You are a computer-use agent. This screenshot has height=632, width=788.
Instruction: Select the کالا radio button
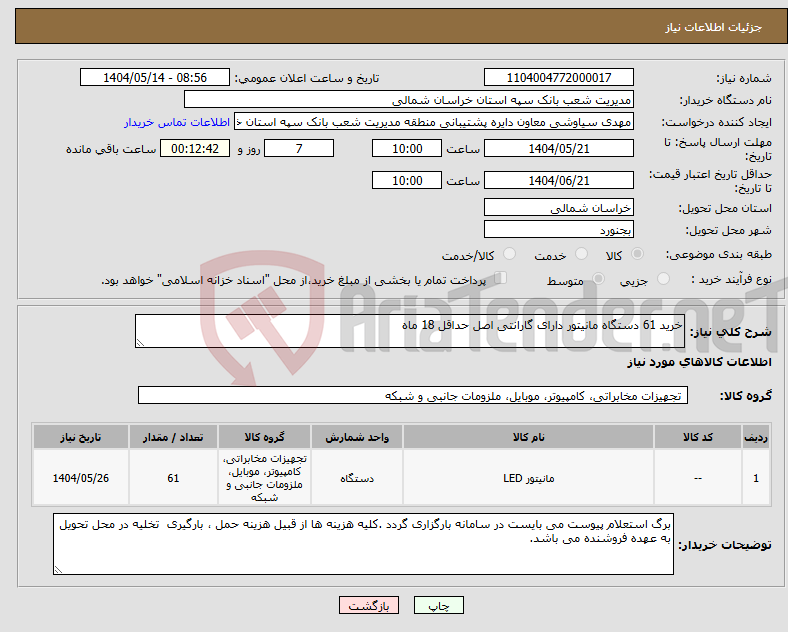(x=637, y=254)
